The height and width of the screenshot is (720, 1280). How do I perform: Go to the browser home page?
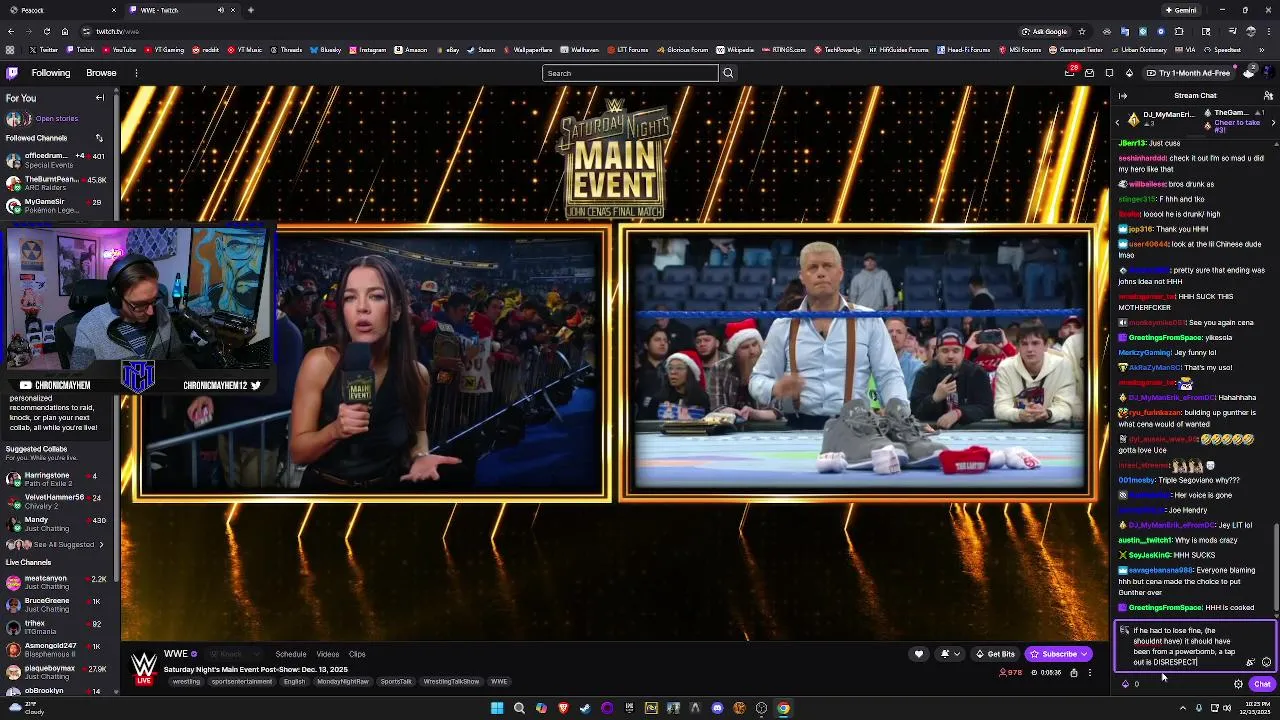click(65, 31)
